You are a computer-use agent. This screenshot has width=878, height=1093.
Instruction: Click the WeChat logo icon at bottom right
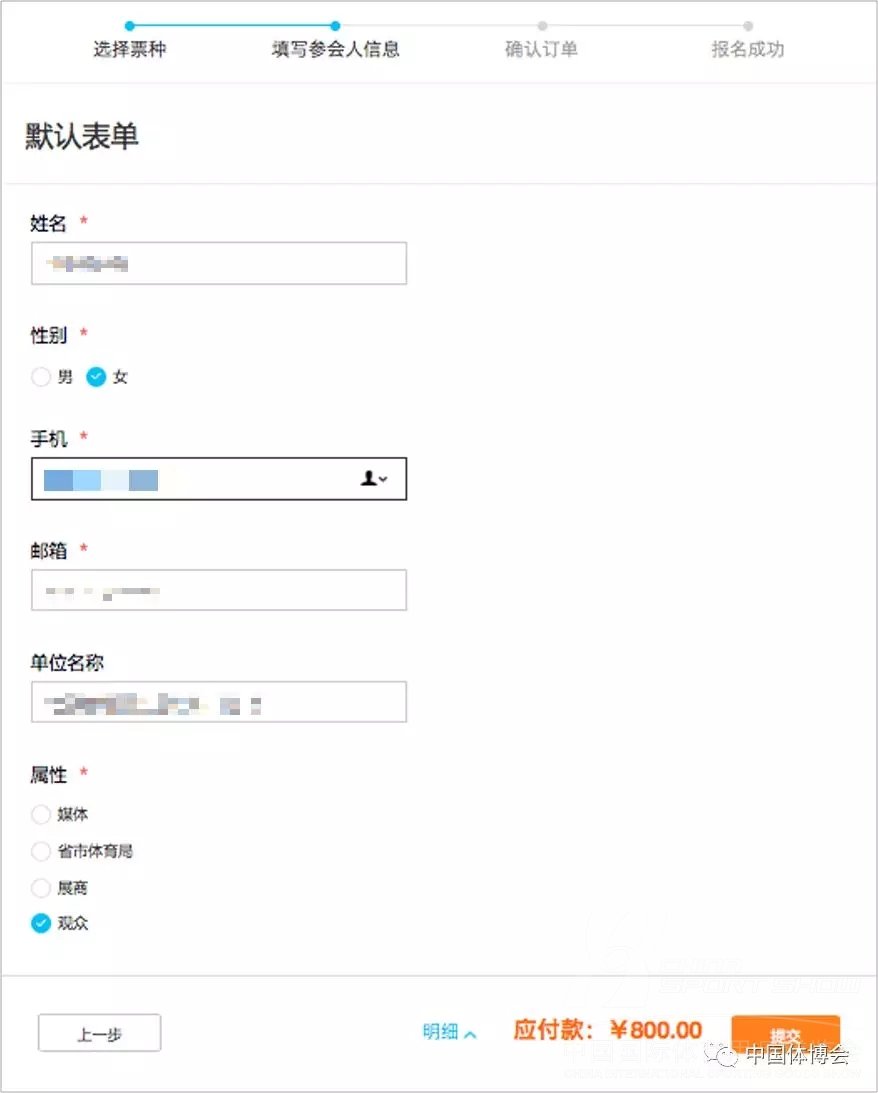(x=721, y=1053)
